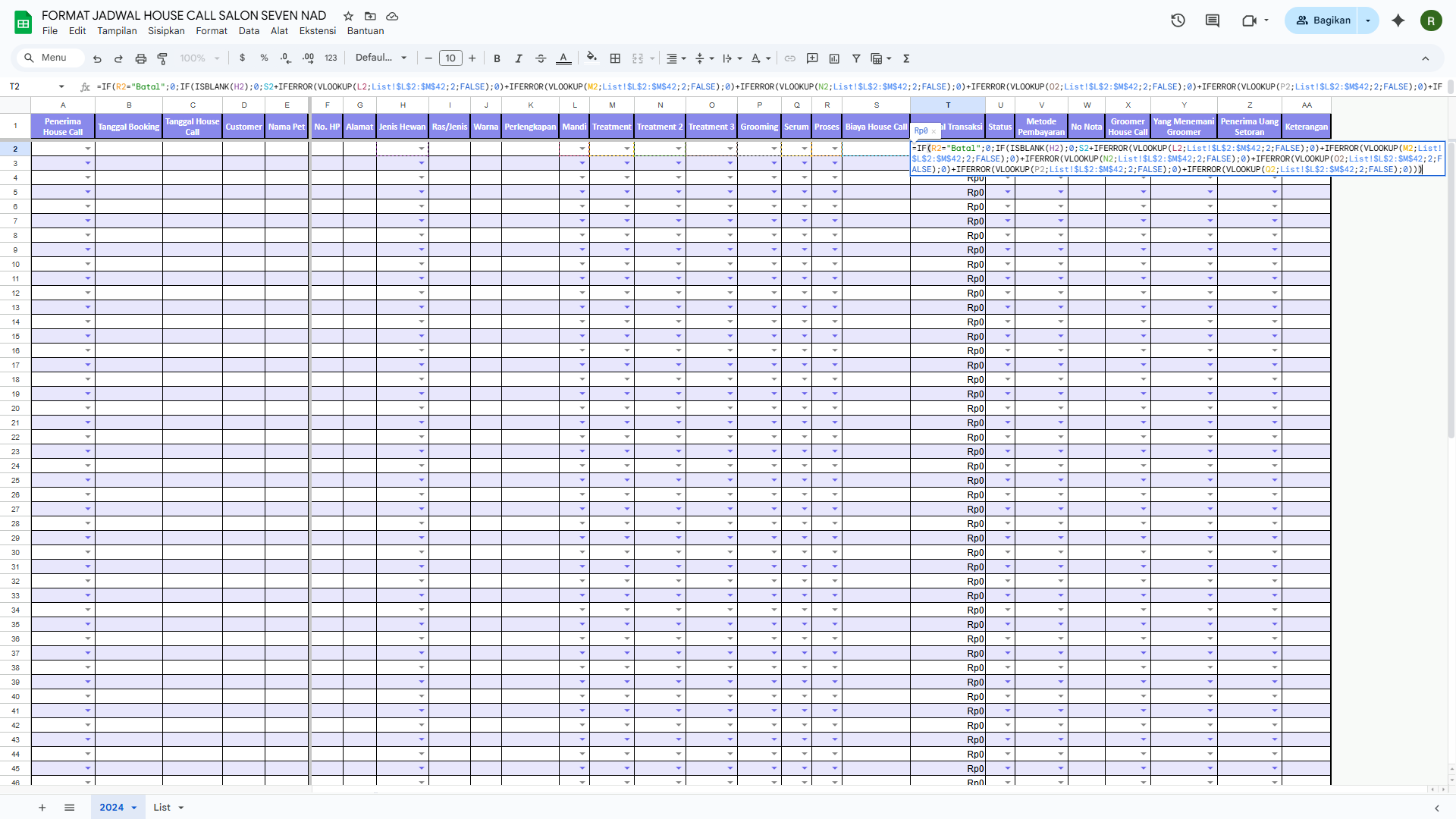Open the 2024 sheet tab menu arrow
Image resolution: width=1456 pixels, height=819 pixels.
[x=134, y=808]
